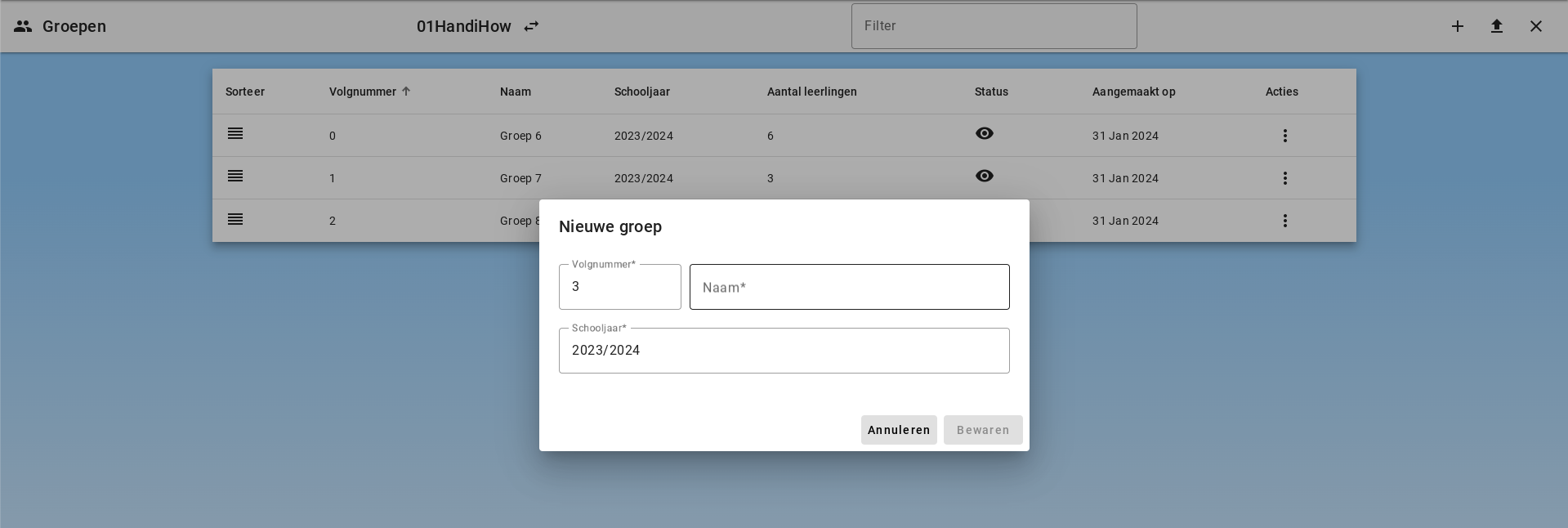Click the Aangemaakt op column header
Image resolution: width=1568 pixels, height=528 pixels.
point(1133,92)
